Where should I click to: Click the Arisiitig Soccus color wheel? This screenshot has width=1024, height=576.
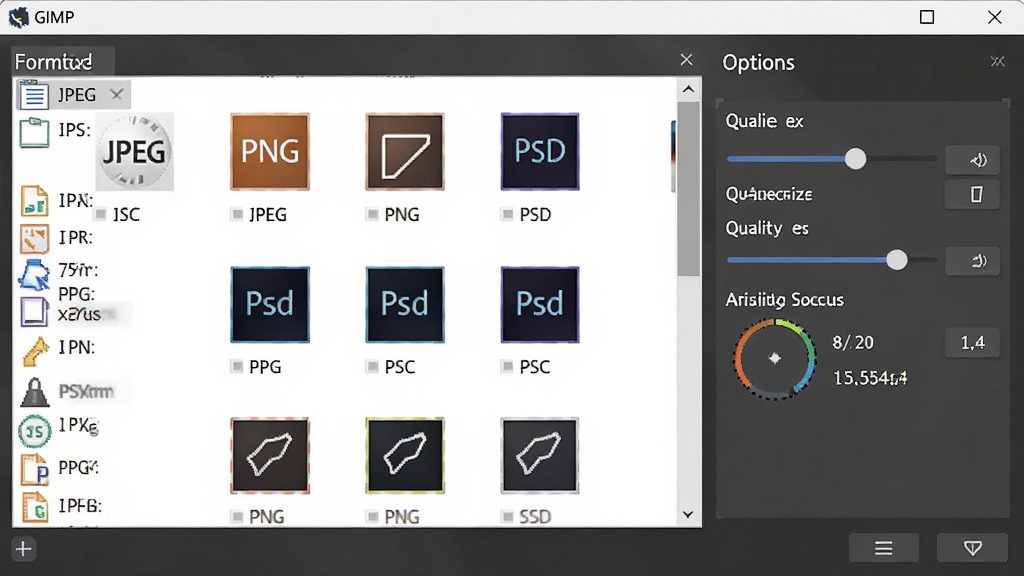coord(775,359)
